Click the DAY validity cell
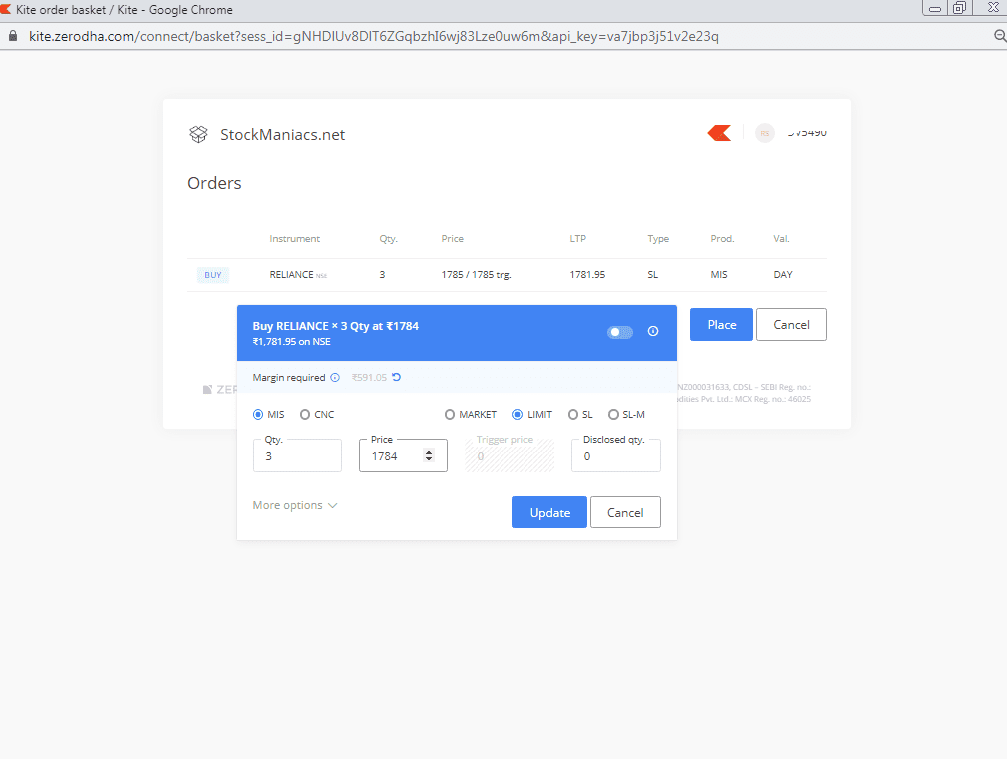1007x759 pixels. (783, 275)
